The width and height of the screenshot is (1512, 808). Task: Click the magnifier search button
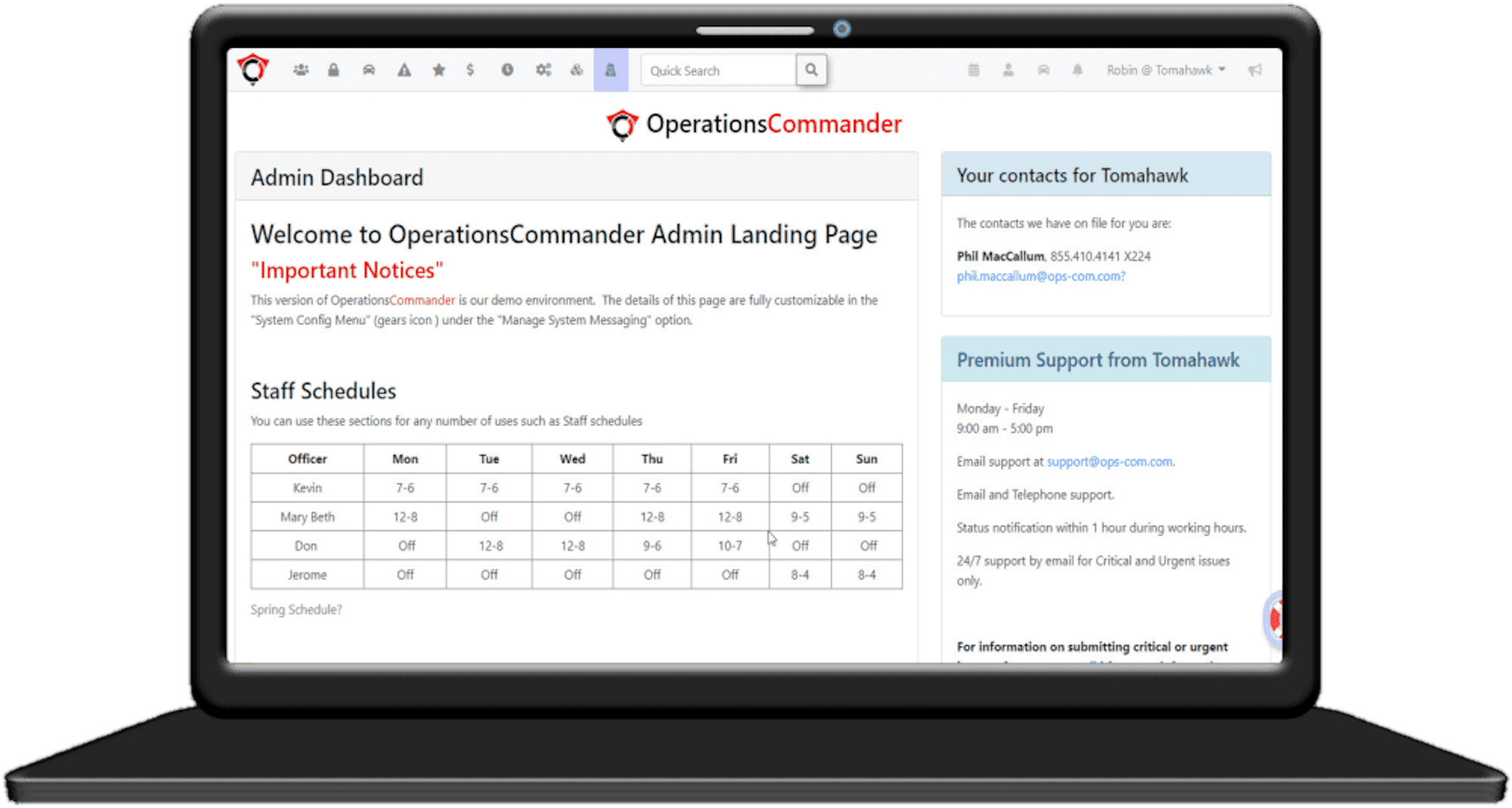pyautogui.click(x=812, y=70)
